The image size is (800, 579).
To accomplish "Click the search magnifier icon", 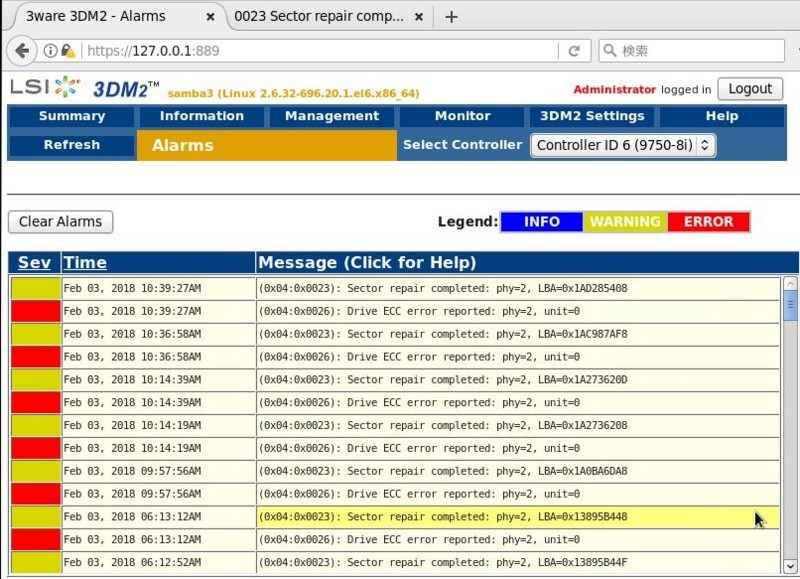I will pyautogui.click(x=610, y=51).
